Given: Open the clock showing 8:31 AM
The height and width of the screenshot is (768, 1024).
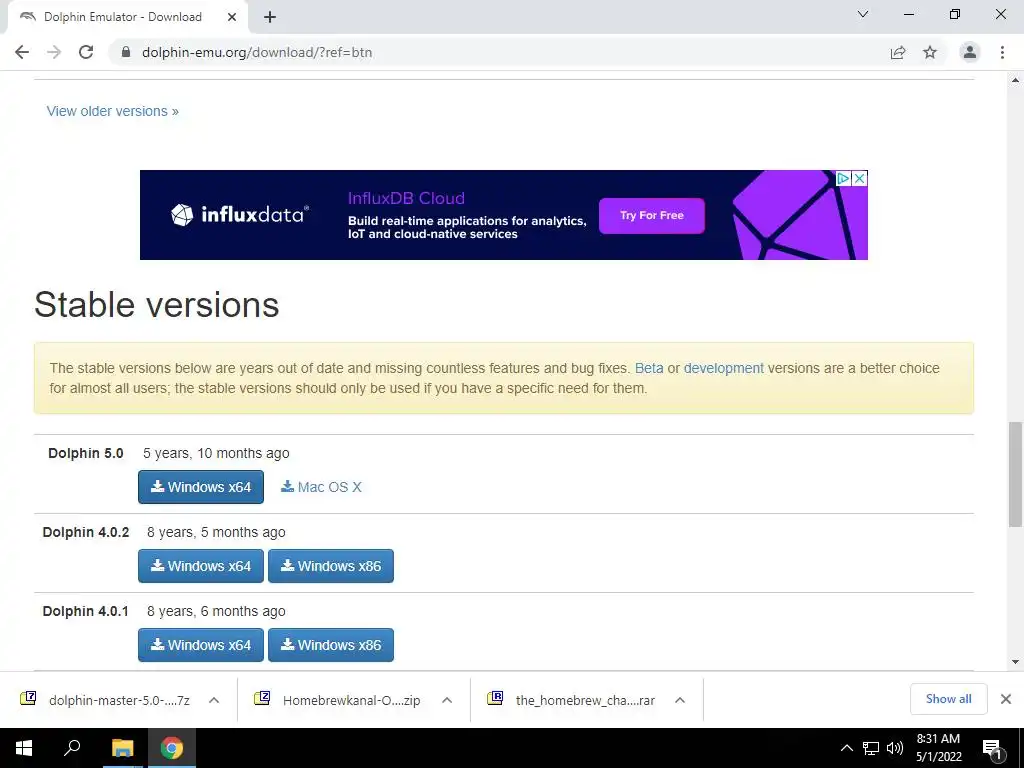Looking at the screenshot, I should pos(938,748).
